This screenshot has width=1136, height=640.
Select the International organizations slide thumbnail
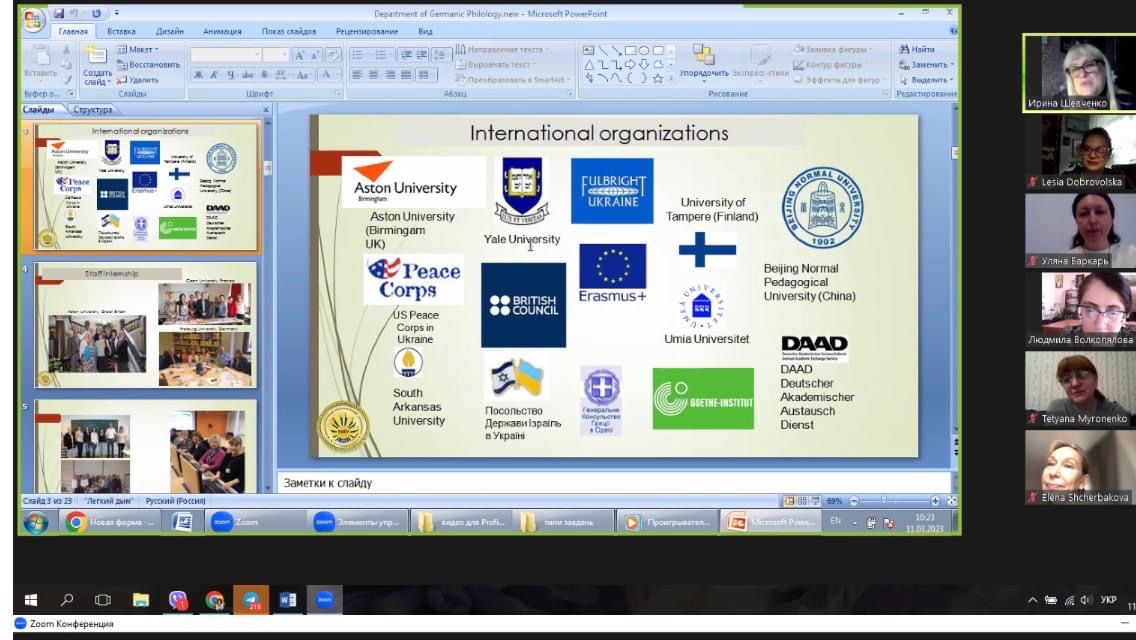(x=146, y=187)
